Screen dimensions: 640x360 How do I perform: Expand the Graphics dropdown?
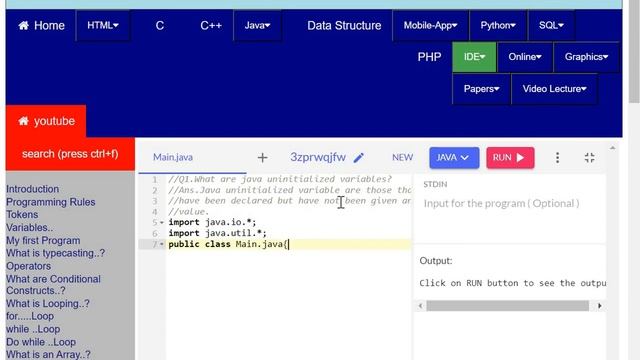[587, 57]
